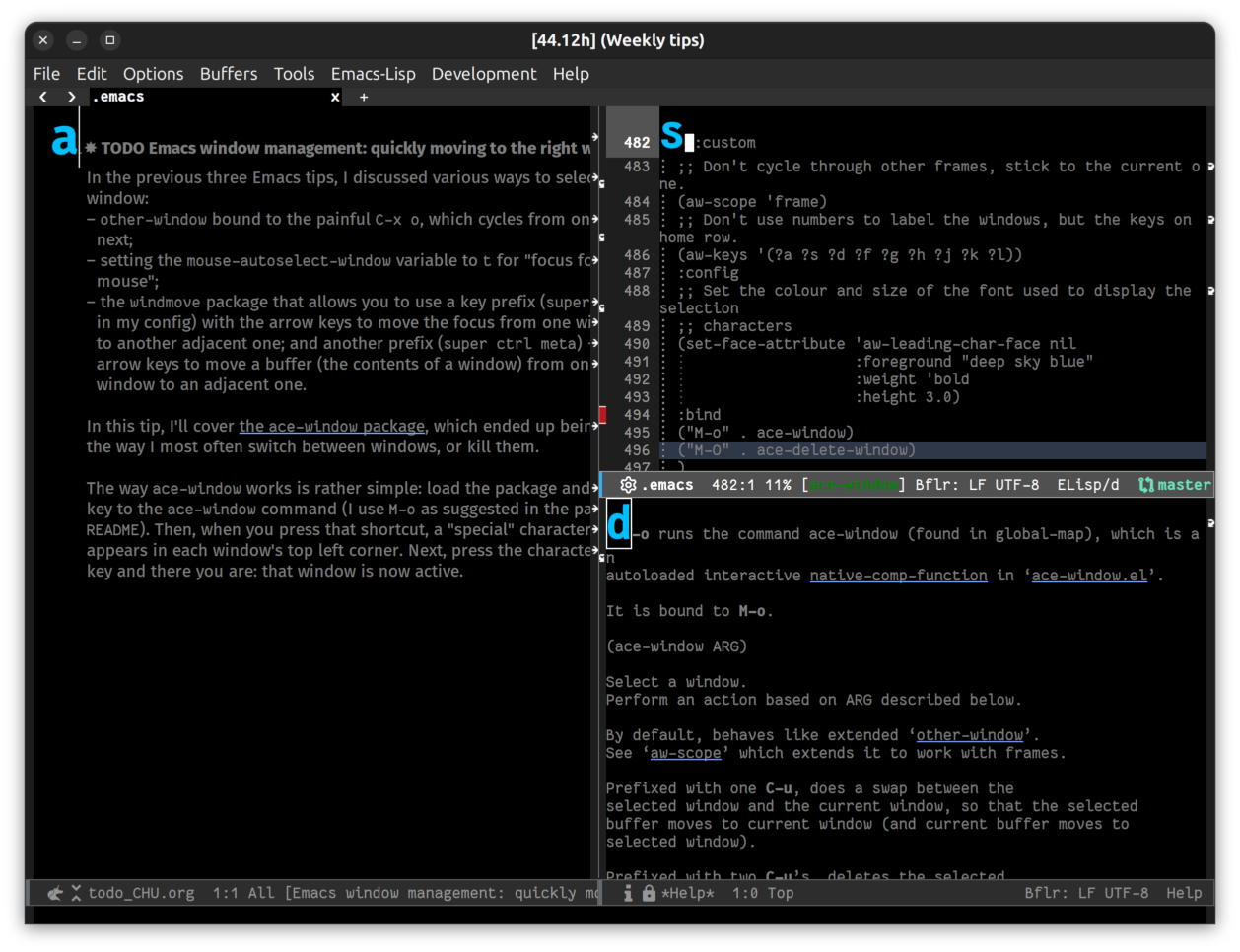Open 'the ace-window package' link

tap(332, 426)
